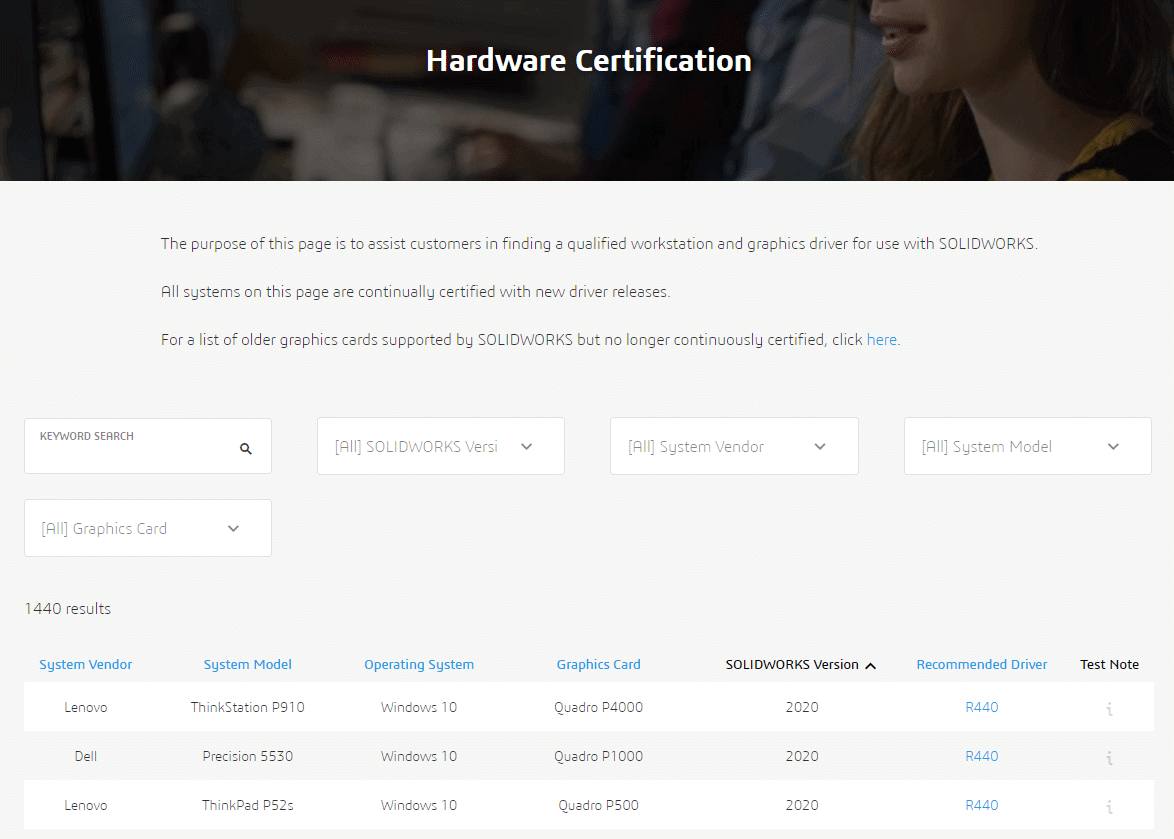1174x839 pixels.
Task: Open R440 driver link for ThinkPad P52s
Action: coord(982,805)
